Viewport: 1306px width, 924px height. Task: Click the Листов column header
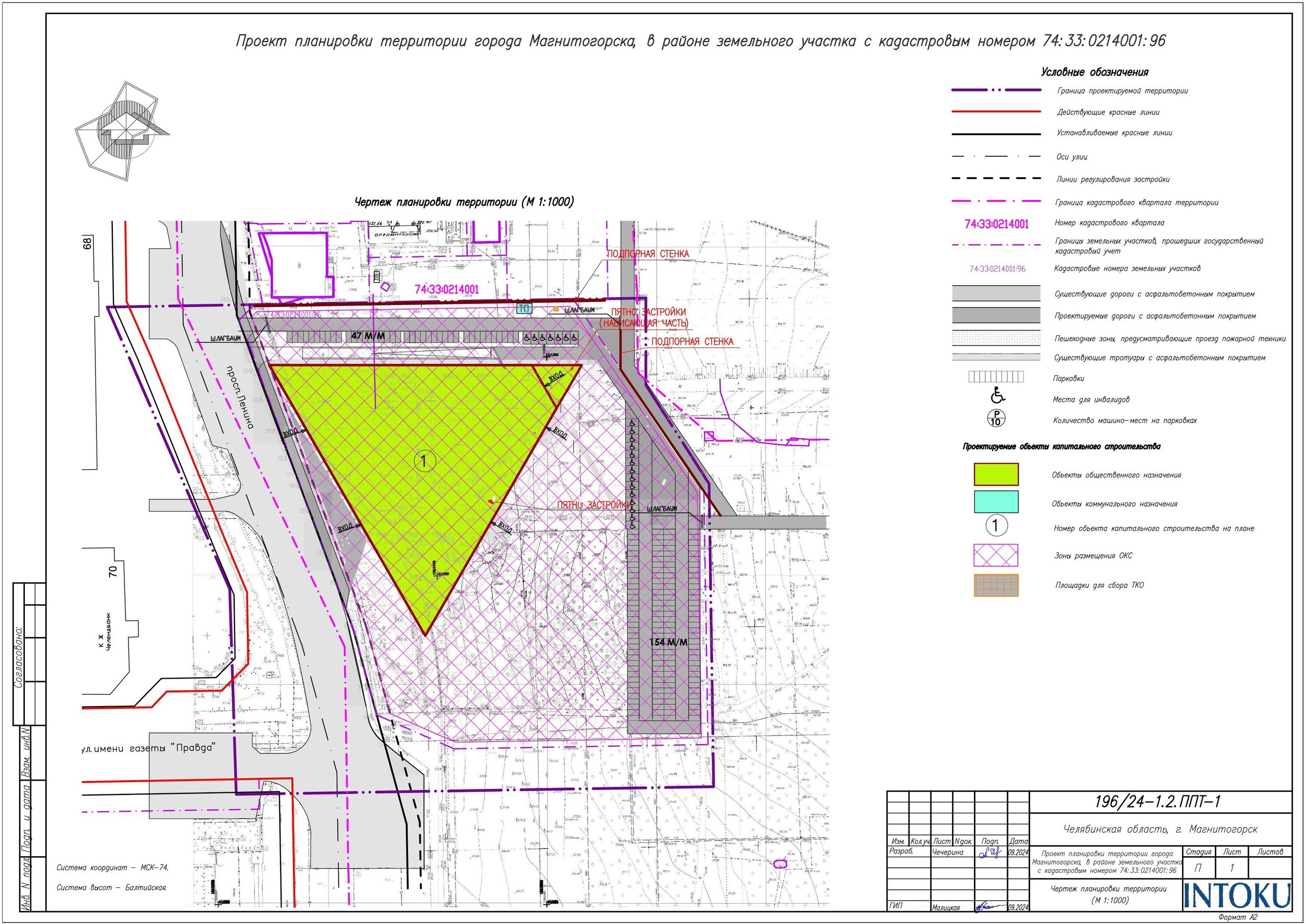click(x=1270, y=852)
